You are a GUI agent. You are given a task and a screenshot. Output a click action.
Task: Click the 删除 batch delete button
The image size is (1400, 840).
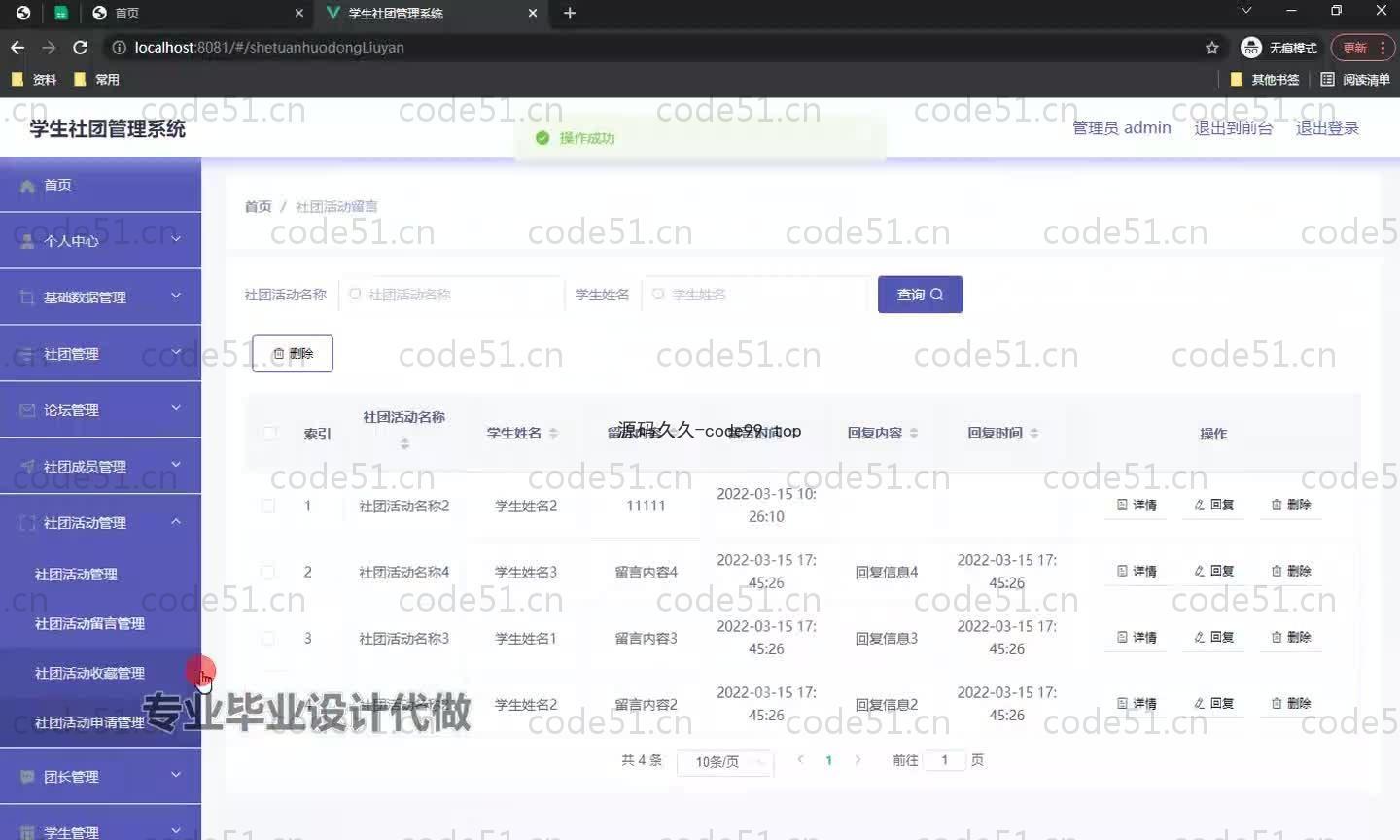(x=293, y=354)
